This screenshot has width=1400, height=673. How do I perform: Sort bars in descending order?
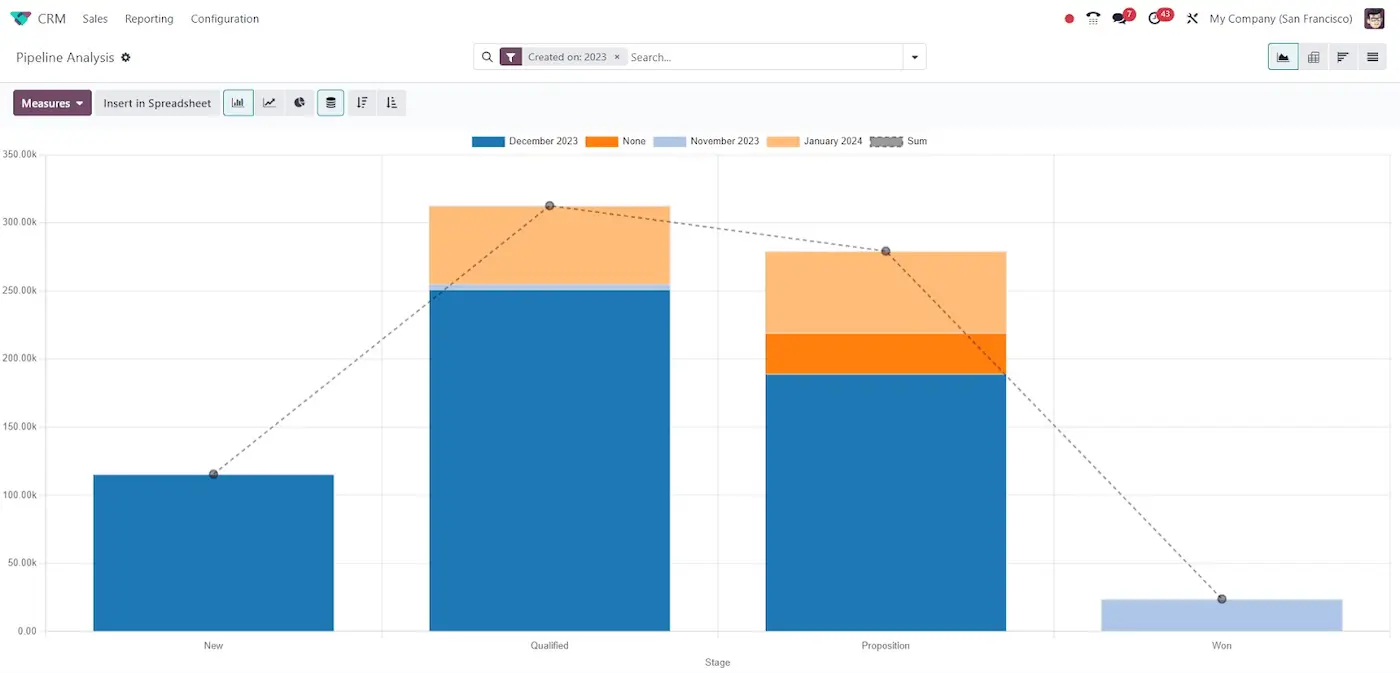[362, 102]
